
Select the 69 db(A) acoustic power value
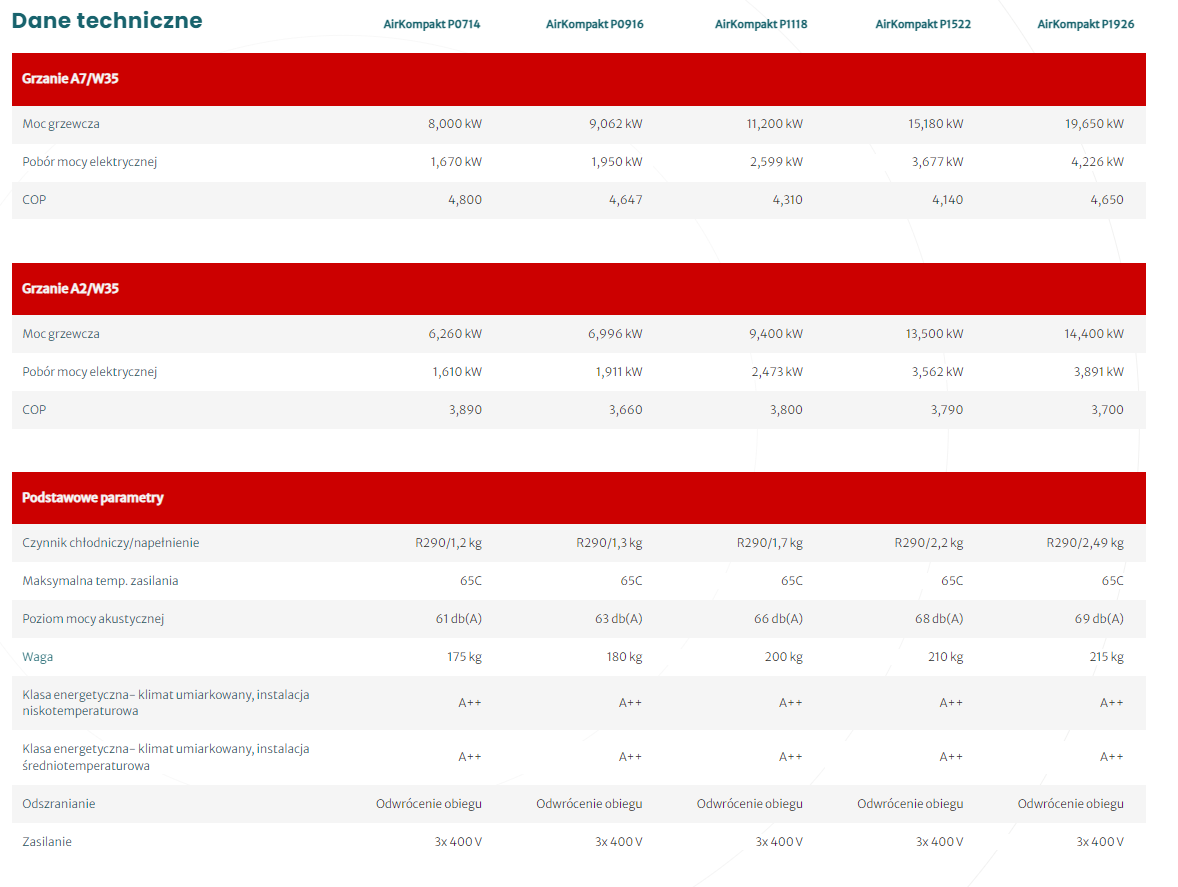pyautogui.click(x=1098, y=619)
